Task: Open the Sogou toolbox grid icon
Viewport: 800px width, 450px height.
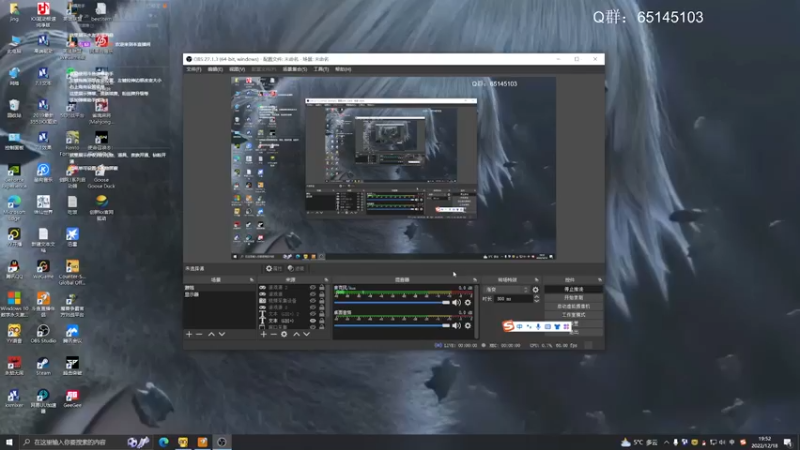Action: (x=566, y=327)
